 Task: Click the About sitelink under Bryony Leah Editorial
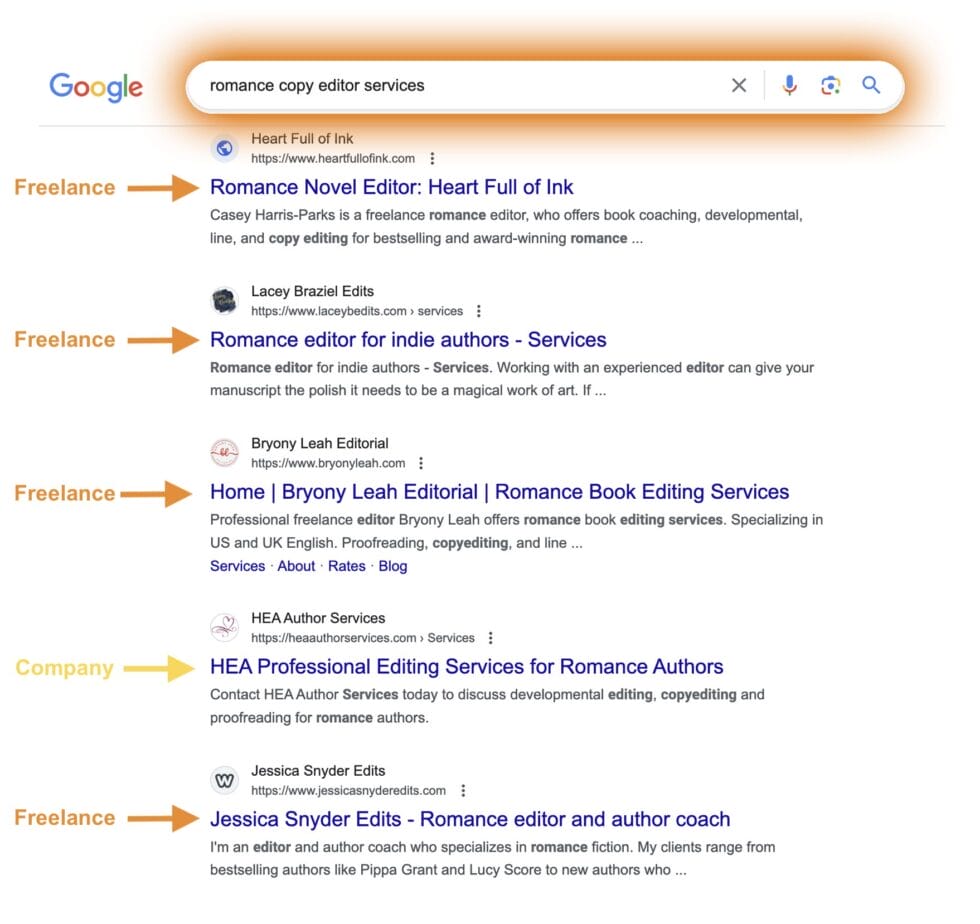[x=296, y=566]
